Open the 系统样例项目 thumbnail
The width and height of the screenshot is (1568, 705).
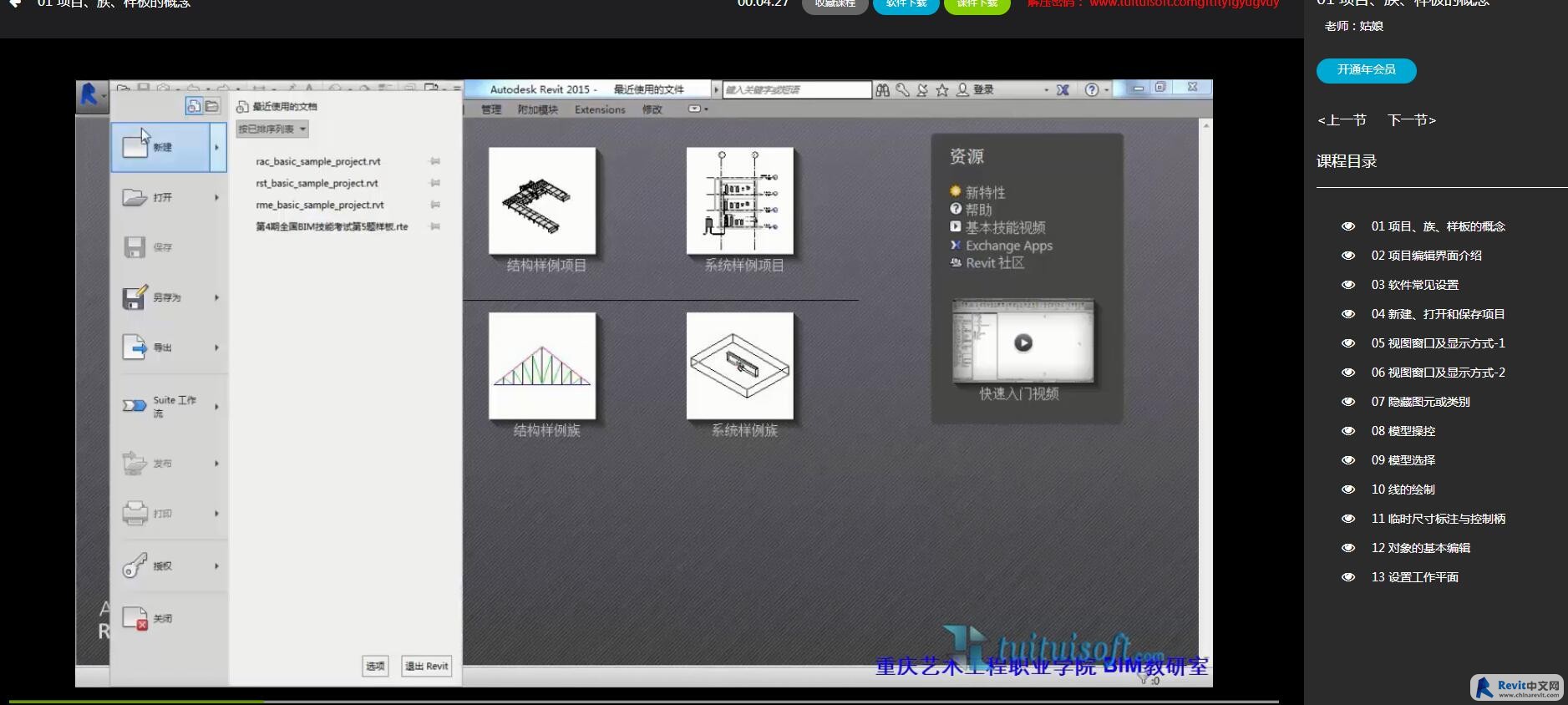(740, 200)
